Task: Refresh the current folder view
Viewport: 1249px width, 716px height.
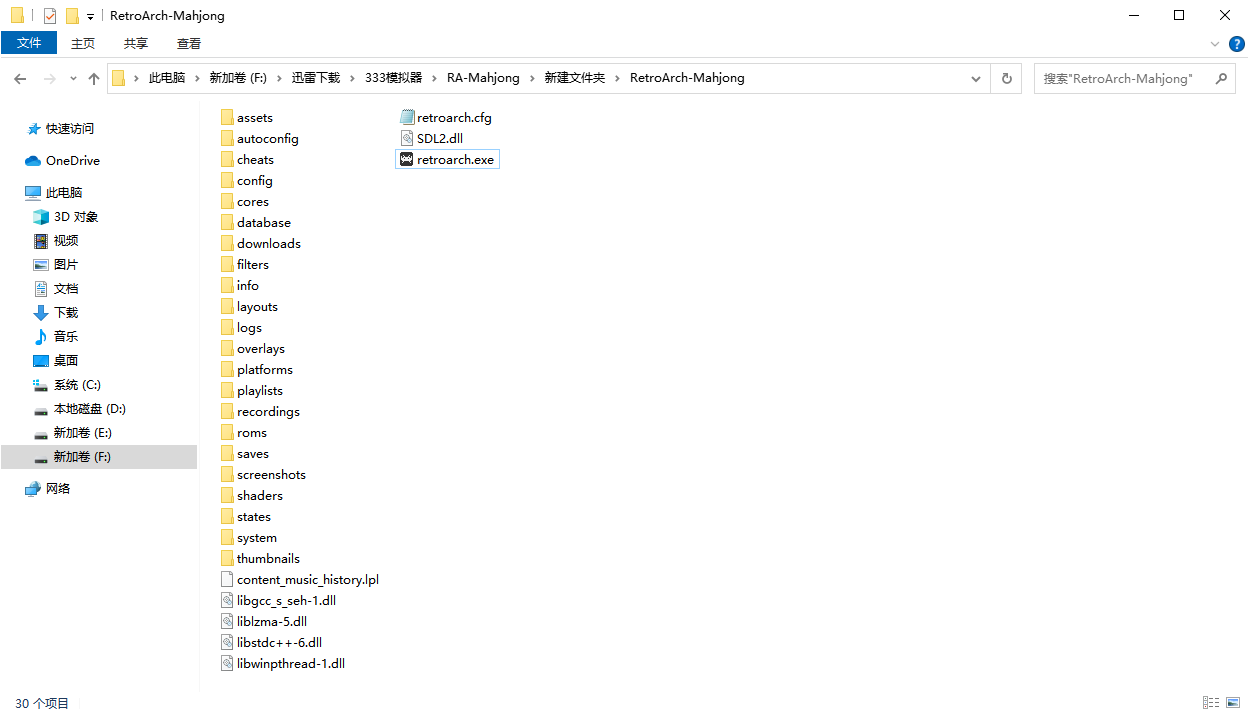Action: click(x=1006, y=78)
